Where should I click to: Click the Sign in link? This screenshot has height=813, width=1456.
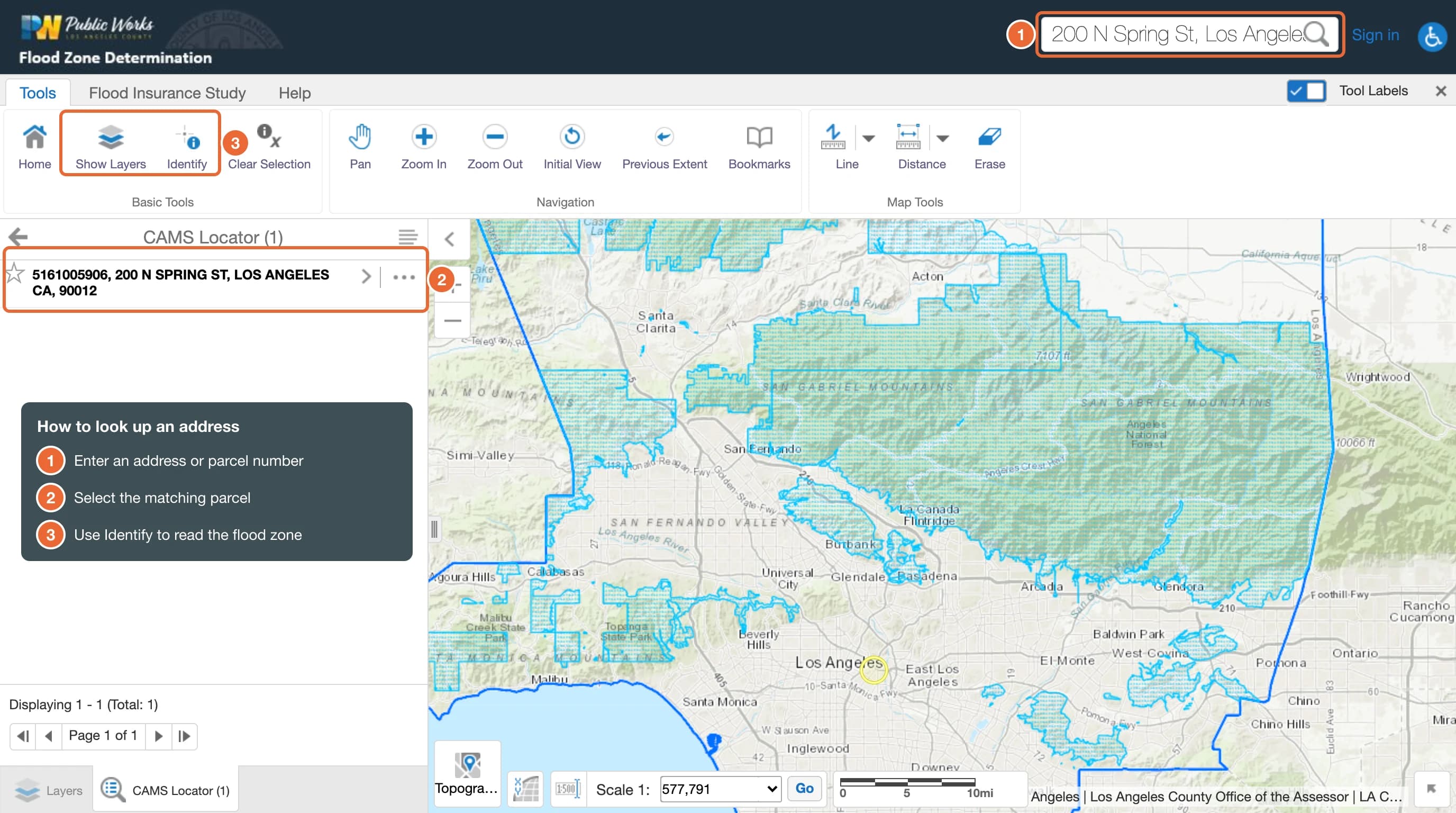(1375, 35)
